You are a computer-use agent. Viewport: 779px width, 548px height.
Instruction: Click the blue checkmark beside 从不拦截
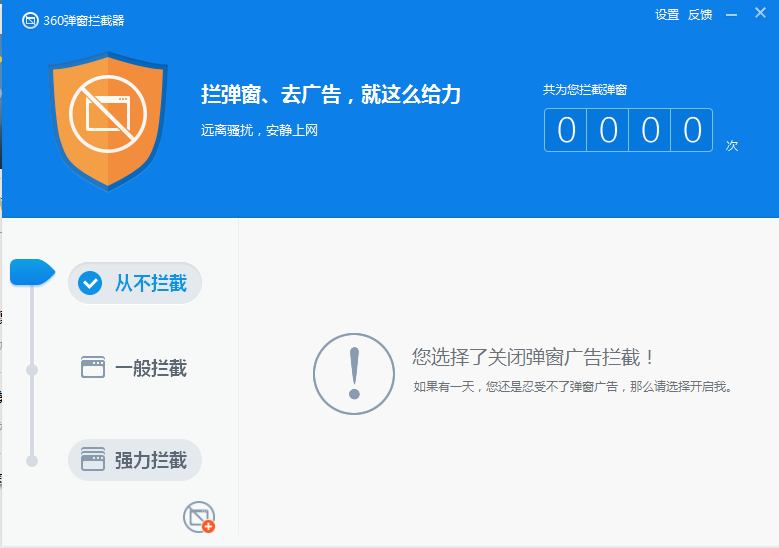tap(90, 283)
